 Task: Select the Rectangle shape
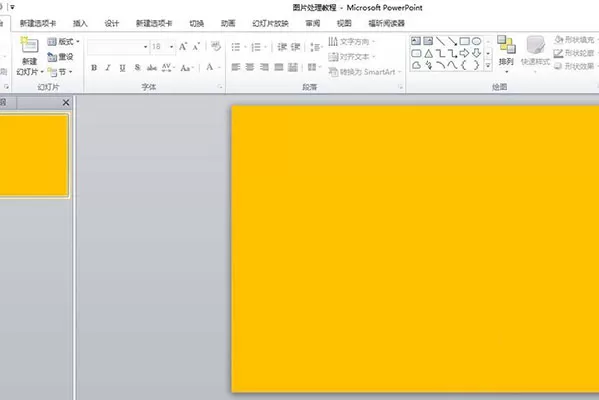tap(465, 41)
